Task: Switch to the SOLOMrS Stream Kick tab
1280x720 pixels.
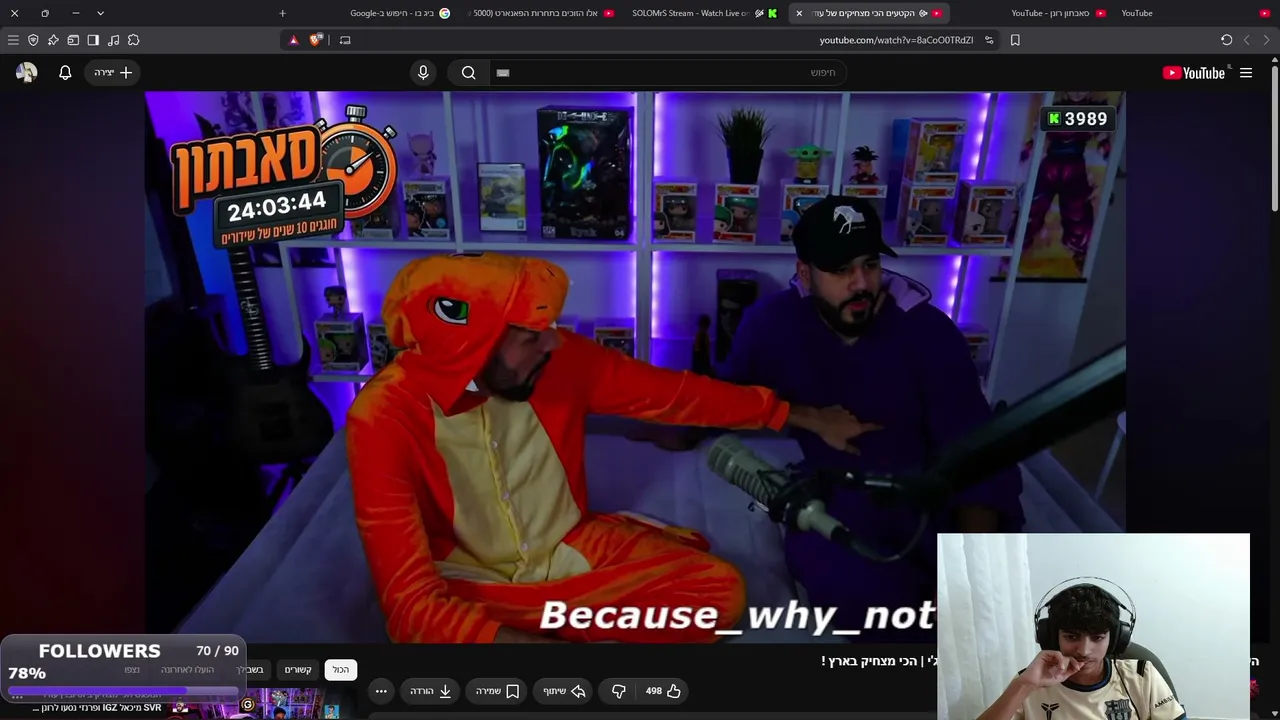Action: pyautogui.click(x=705, y=13)
